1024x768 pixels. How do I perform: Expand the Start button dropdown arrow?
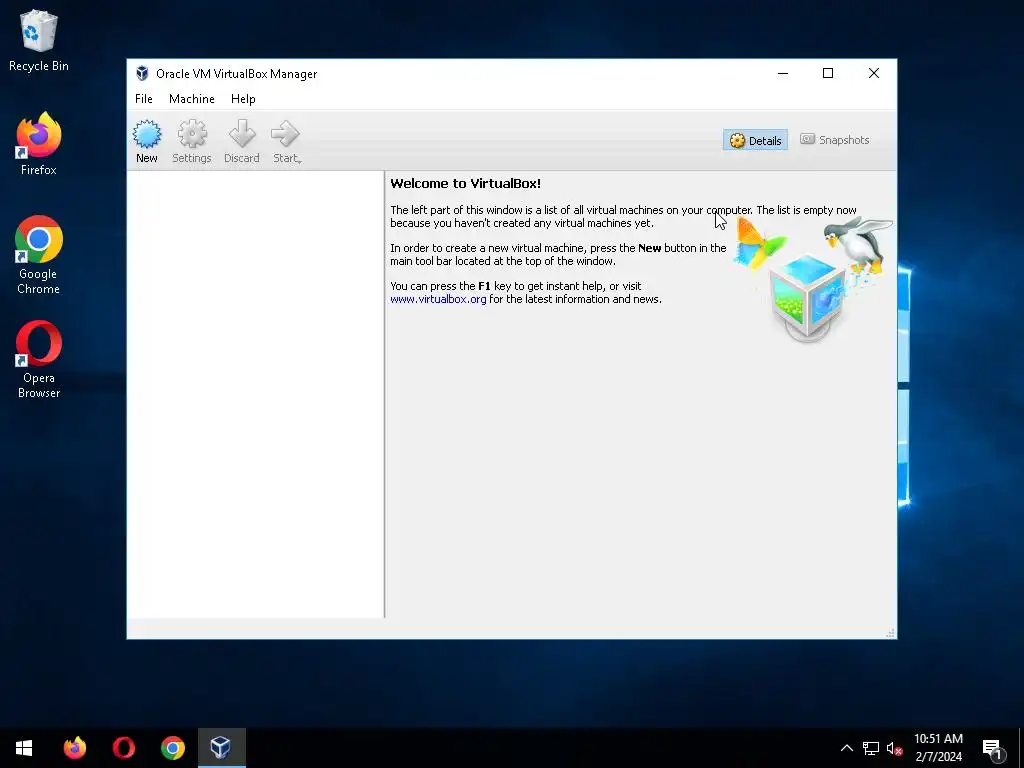point(299,161)
